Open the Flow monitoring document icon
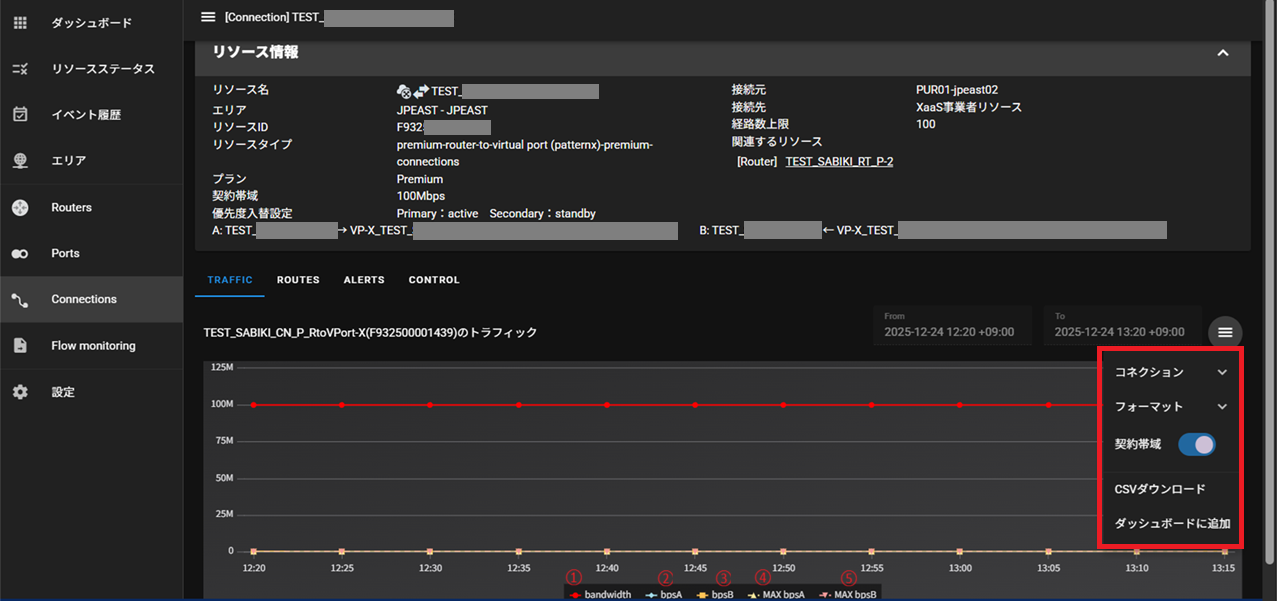Screen dimensions: 1277x601 20,346
